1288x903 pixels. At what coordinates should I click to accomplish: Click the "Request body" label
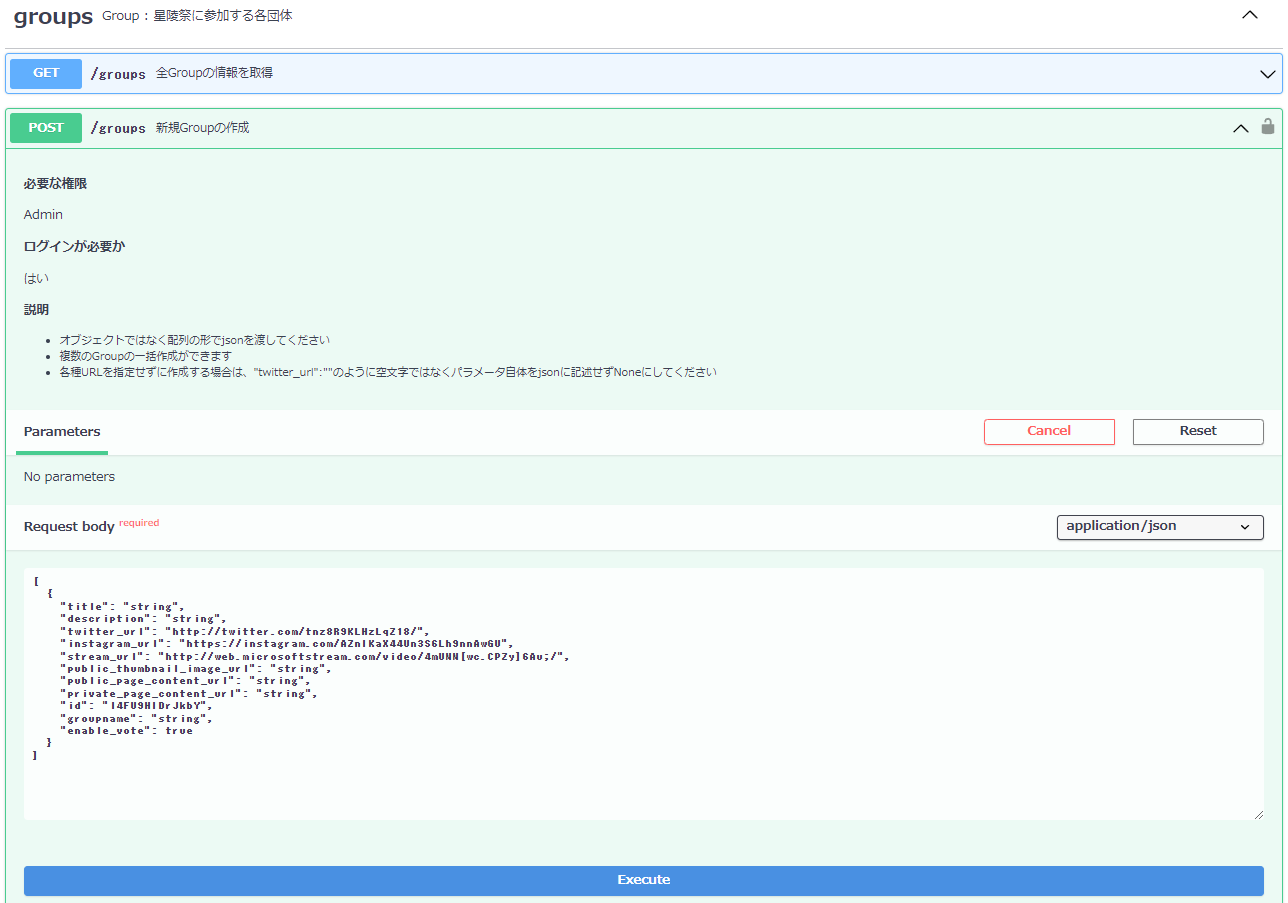[69, 527]
